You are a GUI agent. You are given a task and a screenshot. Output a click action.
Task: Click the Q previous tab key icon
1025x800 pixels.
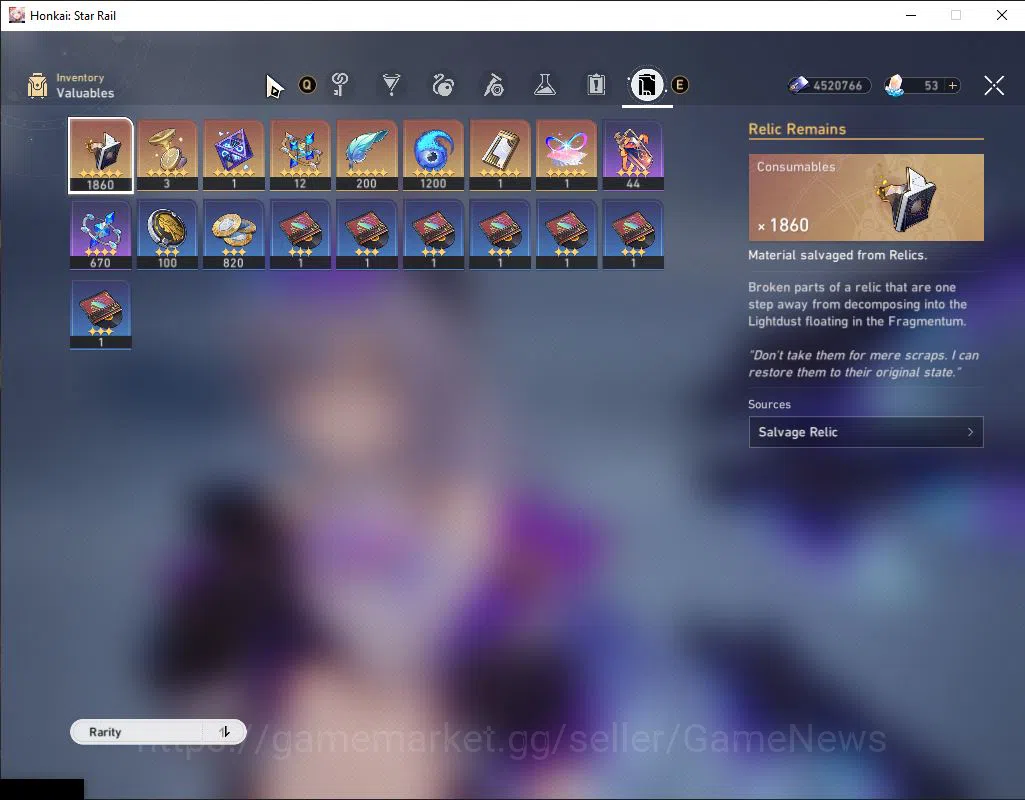[307, 84]
